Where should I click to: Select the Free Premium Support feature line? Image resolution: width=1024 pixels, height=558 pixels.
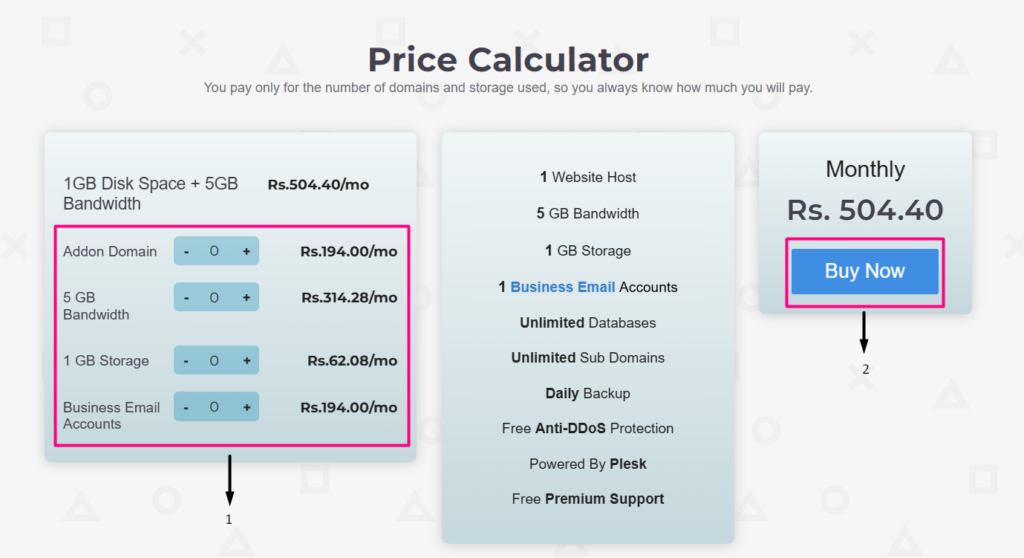(x=588, y=499)
